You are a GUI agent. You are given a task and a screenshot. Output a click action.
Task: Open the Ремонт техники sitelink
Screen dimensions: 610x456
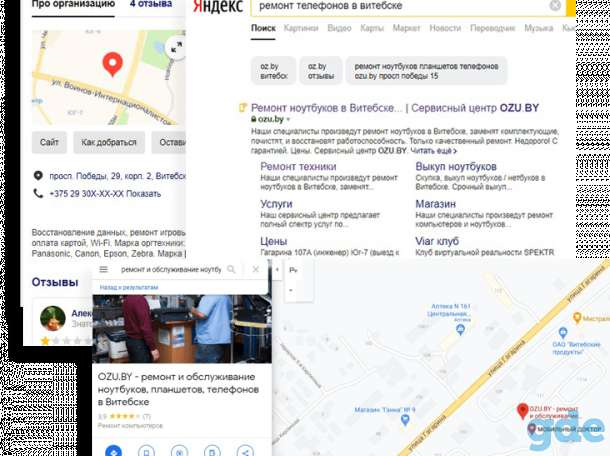(x=298, y=167)
